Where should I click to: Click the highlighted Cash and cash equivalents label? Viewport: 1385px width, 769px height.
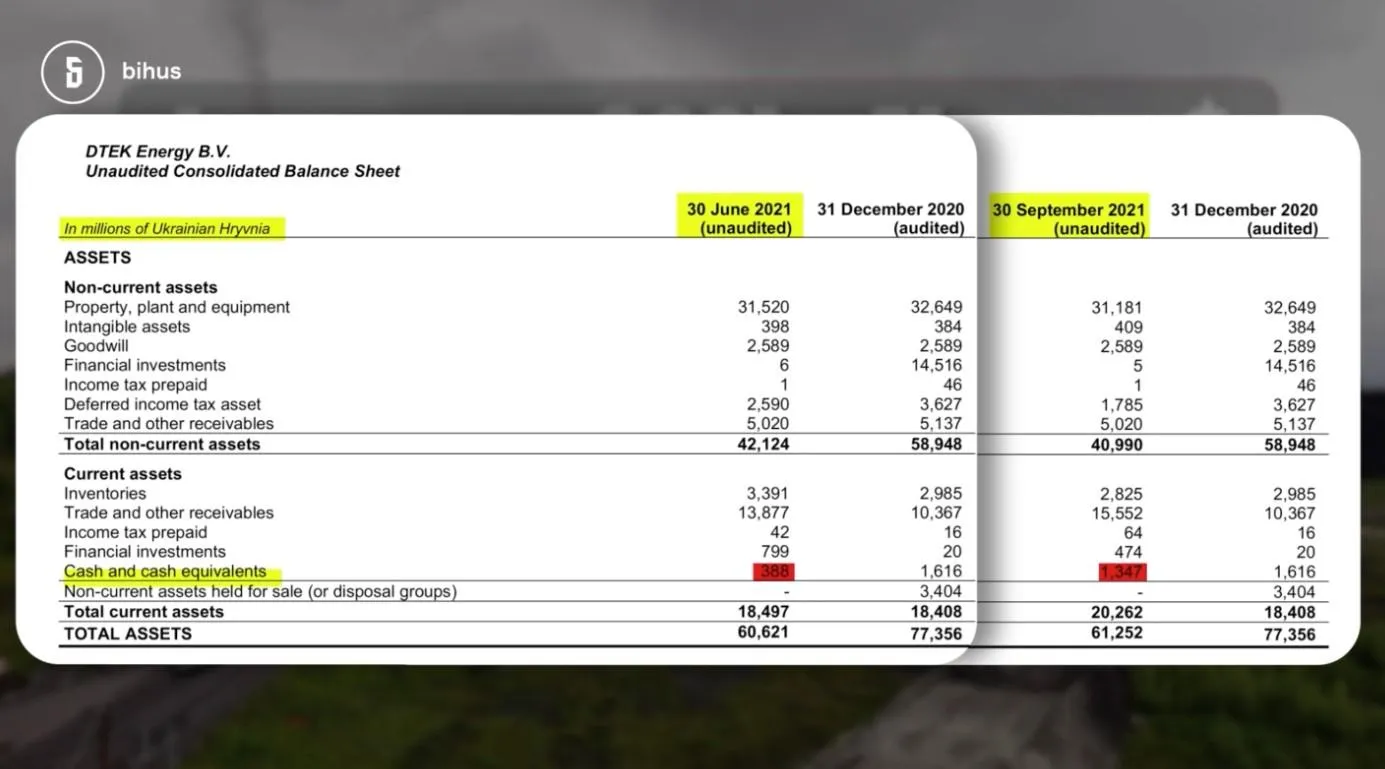click(x=165, y=571)
